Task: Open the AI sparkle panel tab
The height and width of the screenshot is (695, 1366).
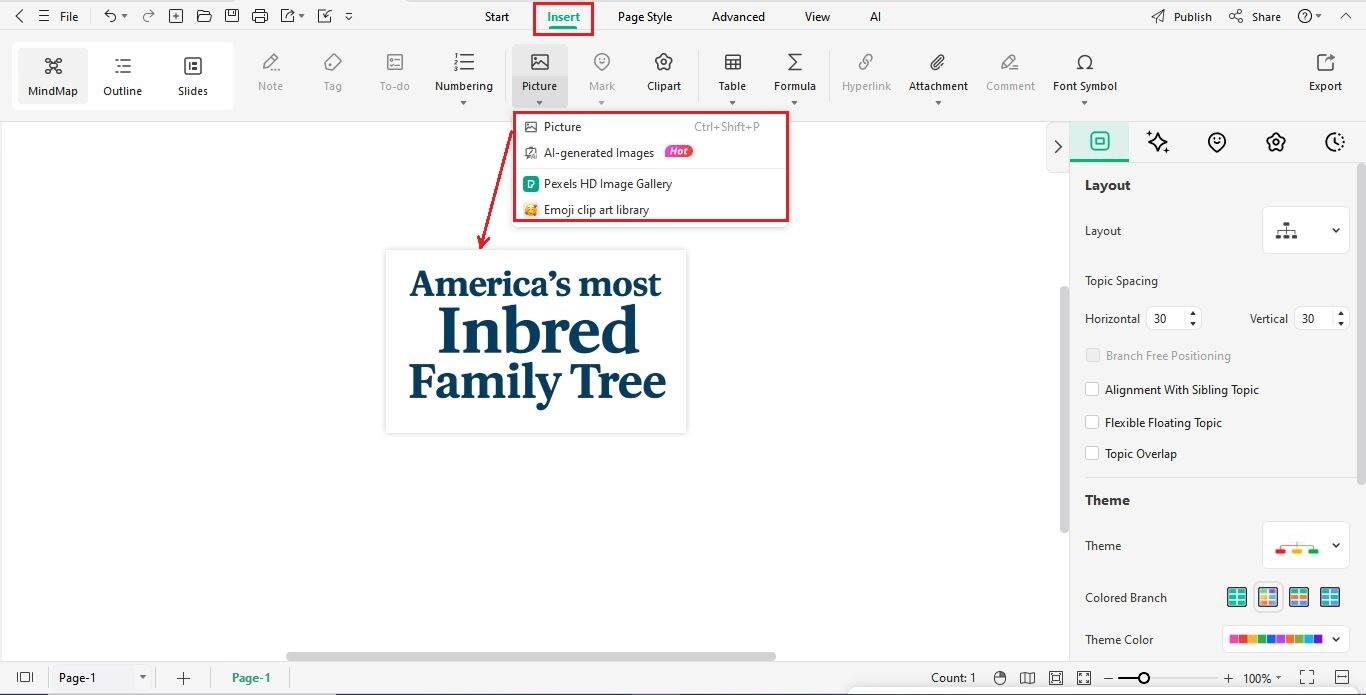Action: tap(1158, 142)
